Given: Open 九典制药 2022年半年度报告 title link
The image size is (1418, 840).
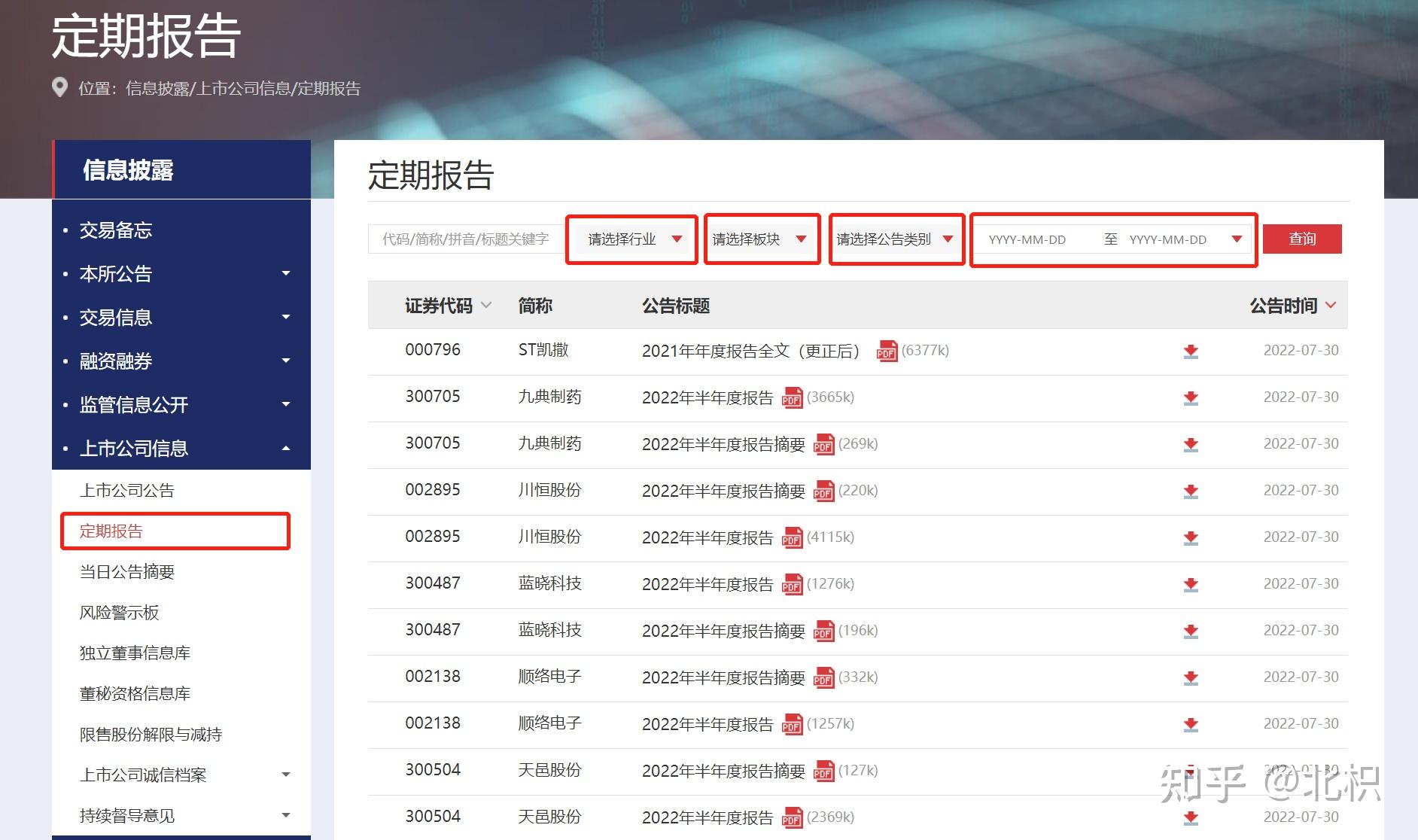Looking at the screenshot, I should click(707, 397).
